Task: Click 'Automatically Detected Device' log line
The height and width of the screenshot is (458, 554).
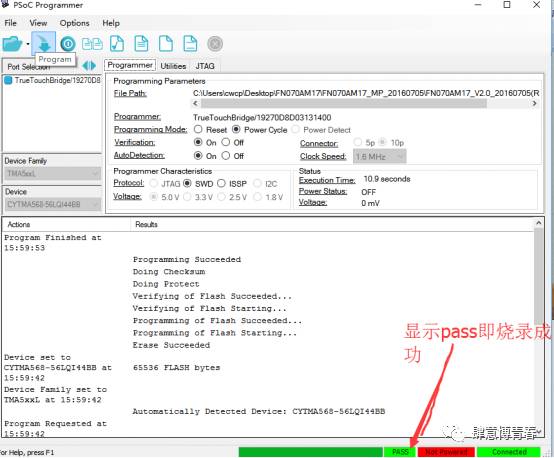Action: tap(259, 411)
